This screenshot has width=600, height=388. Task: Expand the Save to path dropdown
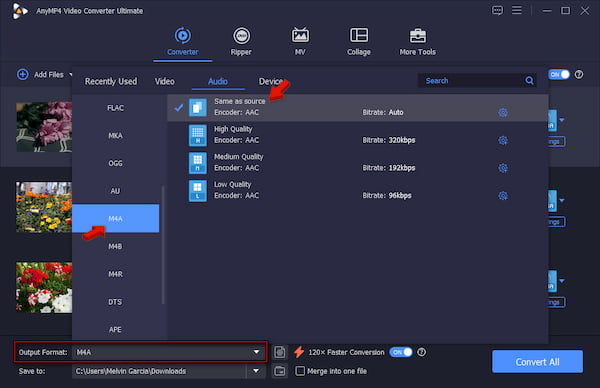[x=256, y=371]
